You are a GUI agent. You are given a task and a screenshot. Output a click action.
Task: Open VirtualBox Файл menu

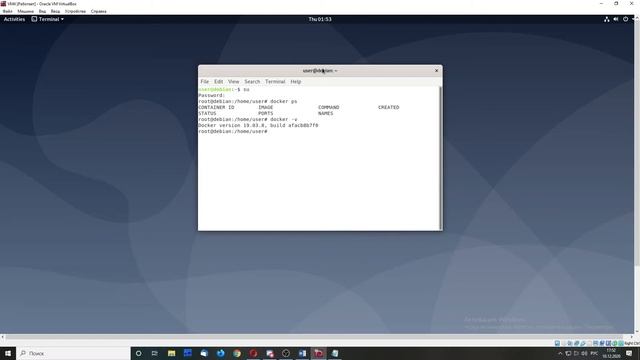pyautogui.click(x=7, y=11)
